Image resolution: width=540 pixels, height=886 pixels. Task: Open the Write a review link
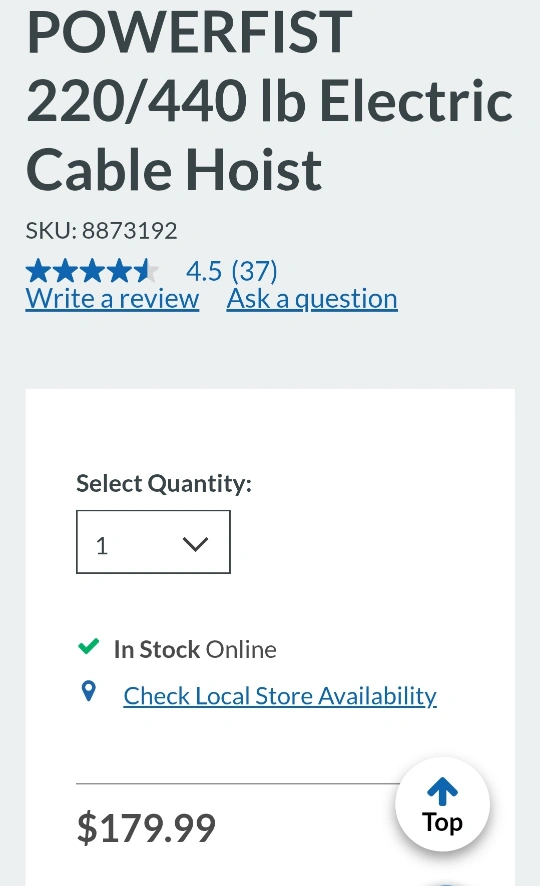tap(112, 298)
